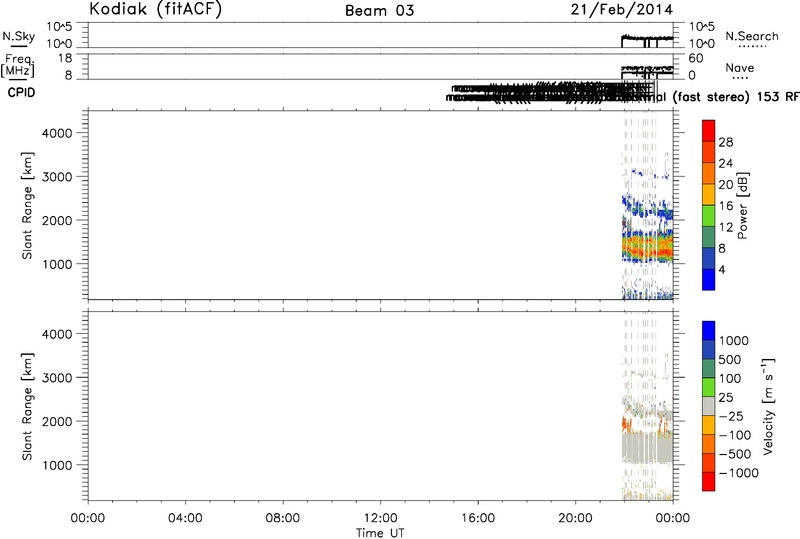Pick the bright blue bottom segment of power colorbar

point(709,280)
